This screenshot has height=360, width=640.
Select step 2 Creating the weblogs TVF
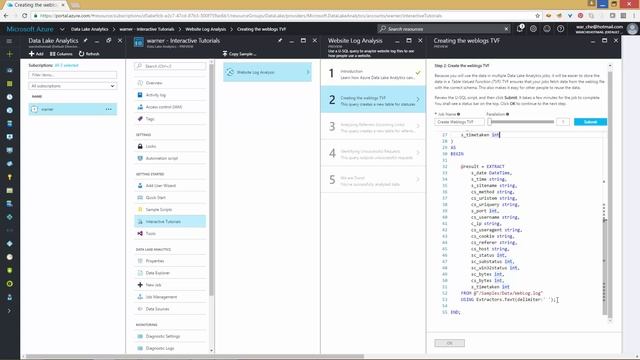(373, 100)
